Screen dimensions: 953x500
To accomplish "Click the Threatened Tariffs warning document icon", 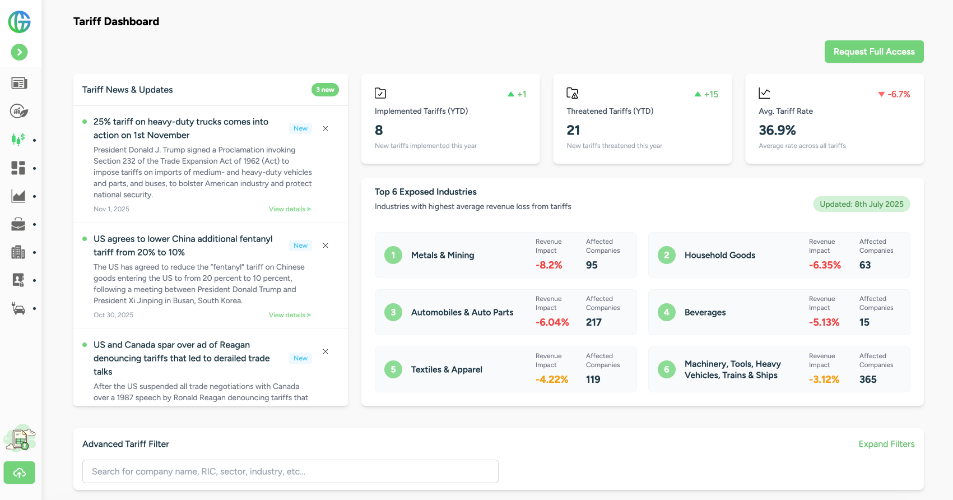I will pyautogui.click(x=573, y=93).
